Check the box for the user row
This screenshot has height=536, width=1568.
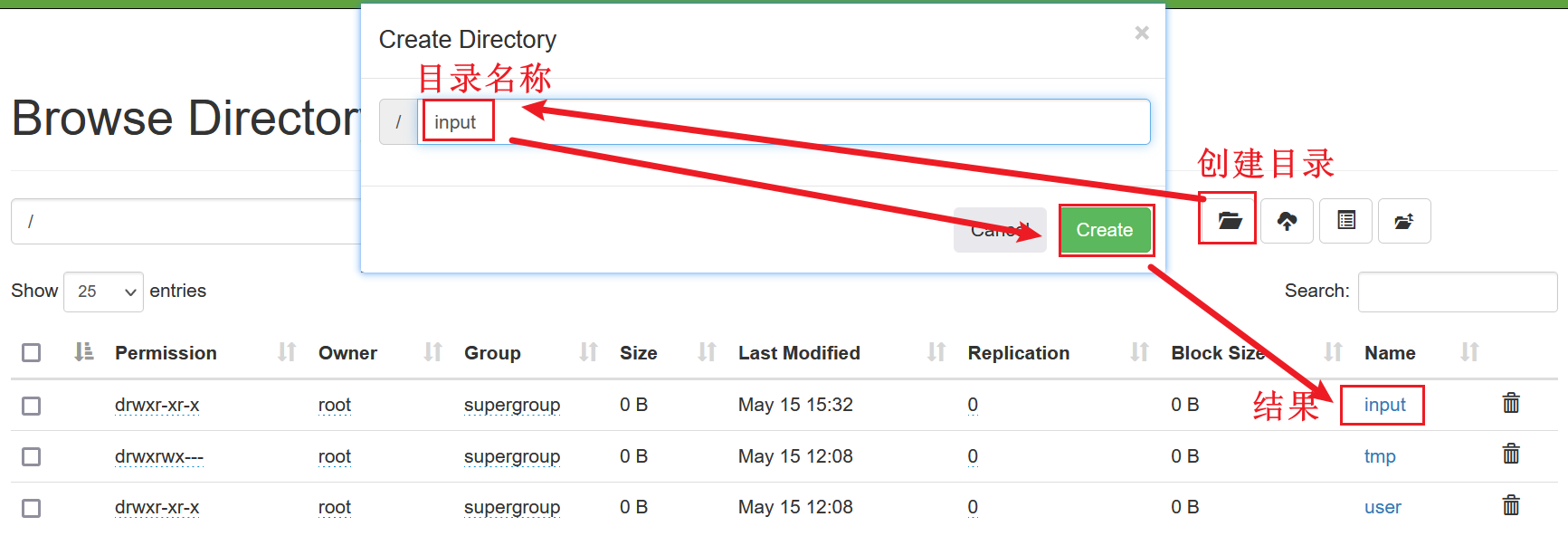pos(32,508)
